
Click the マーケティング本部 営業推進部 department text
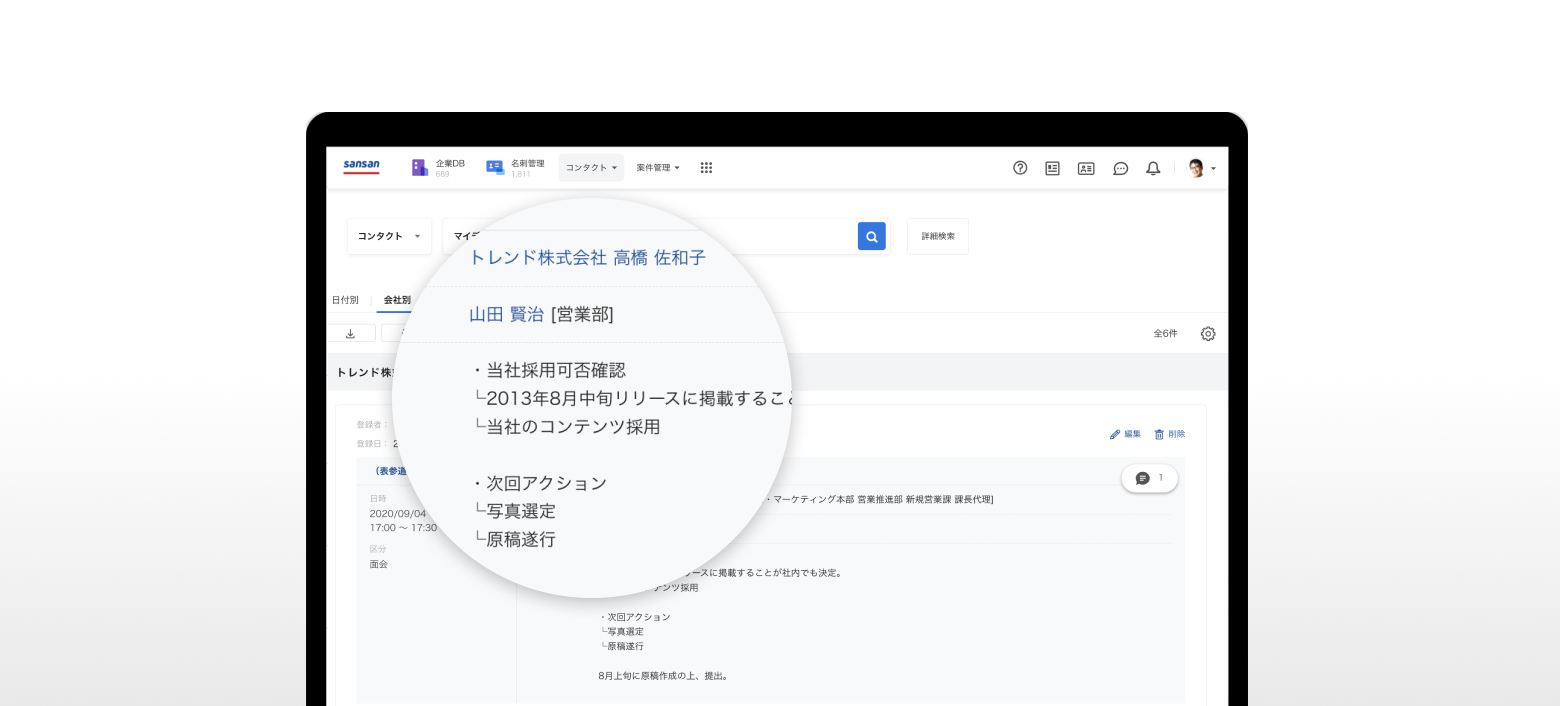838,499
